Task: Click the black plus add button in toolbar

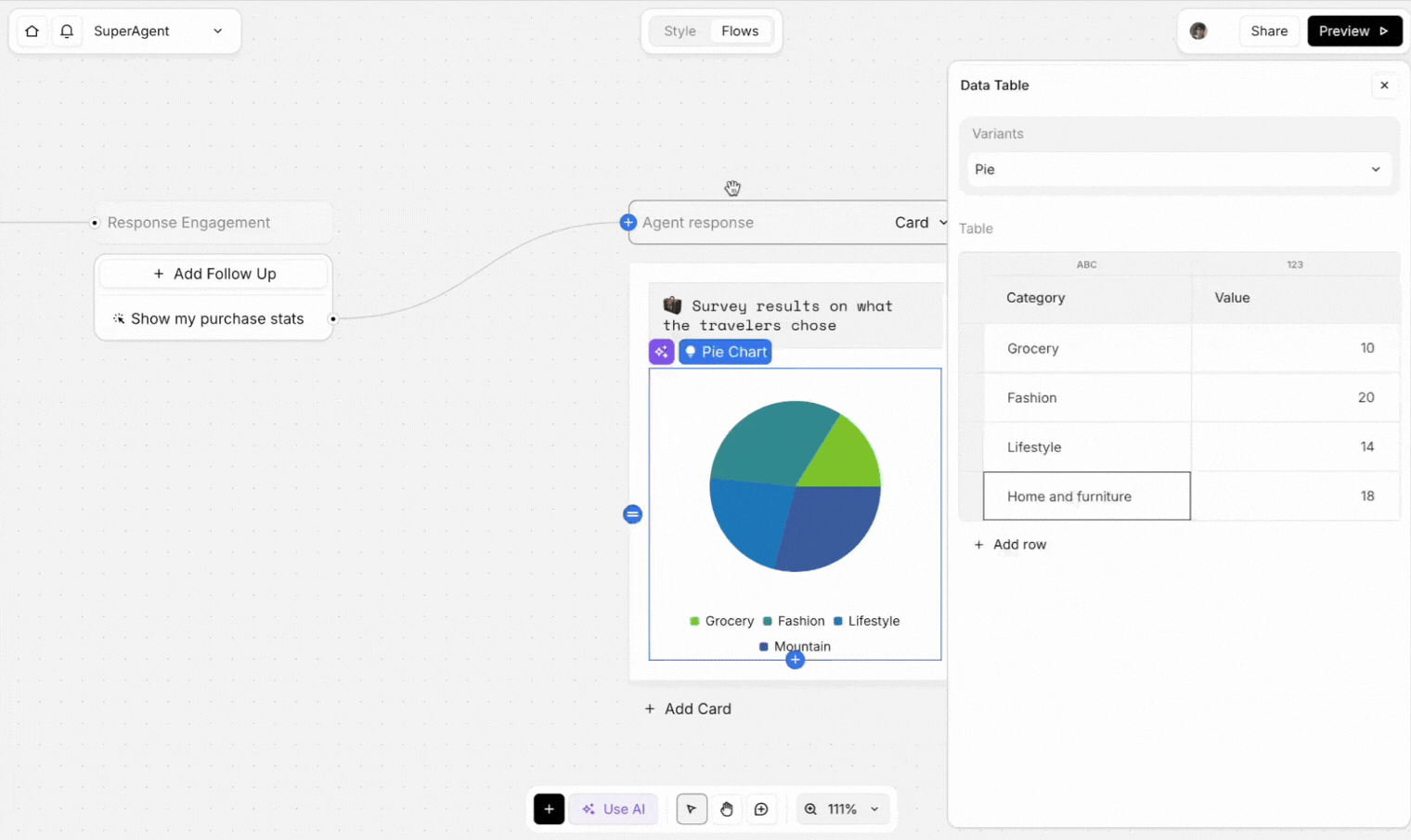Action: tap(549, 809)
